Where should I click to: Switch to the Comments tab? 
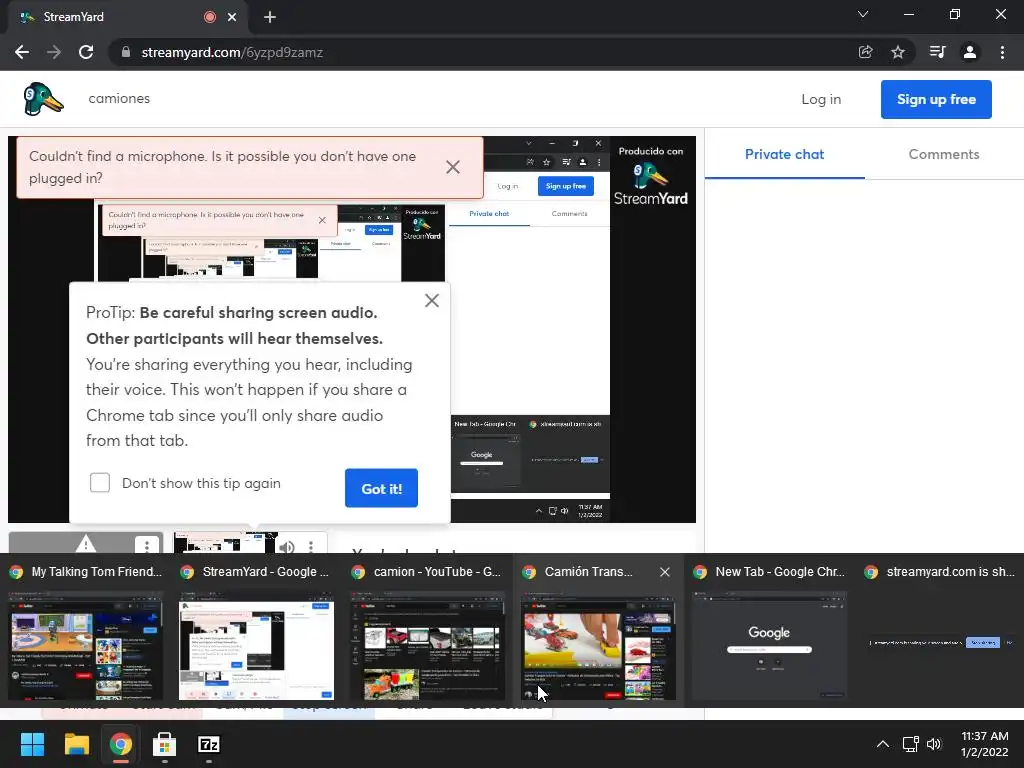(944, 154)
